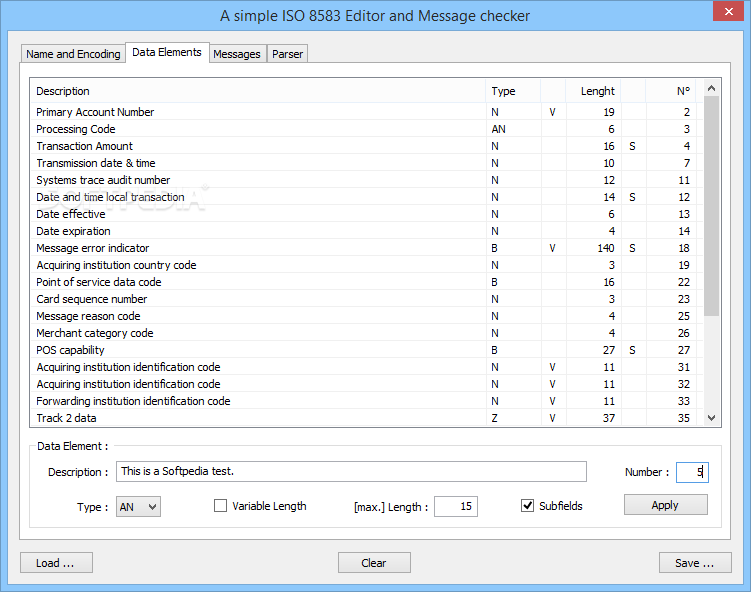Image resolution: width=751 pixels, height=592 pixels.
Task: Focus the Number input field
Action: tap(692, 472)
